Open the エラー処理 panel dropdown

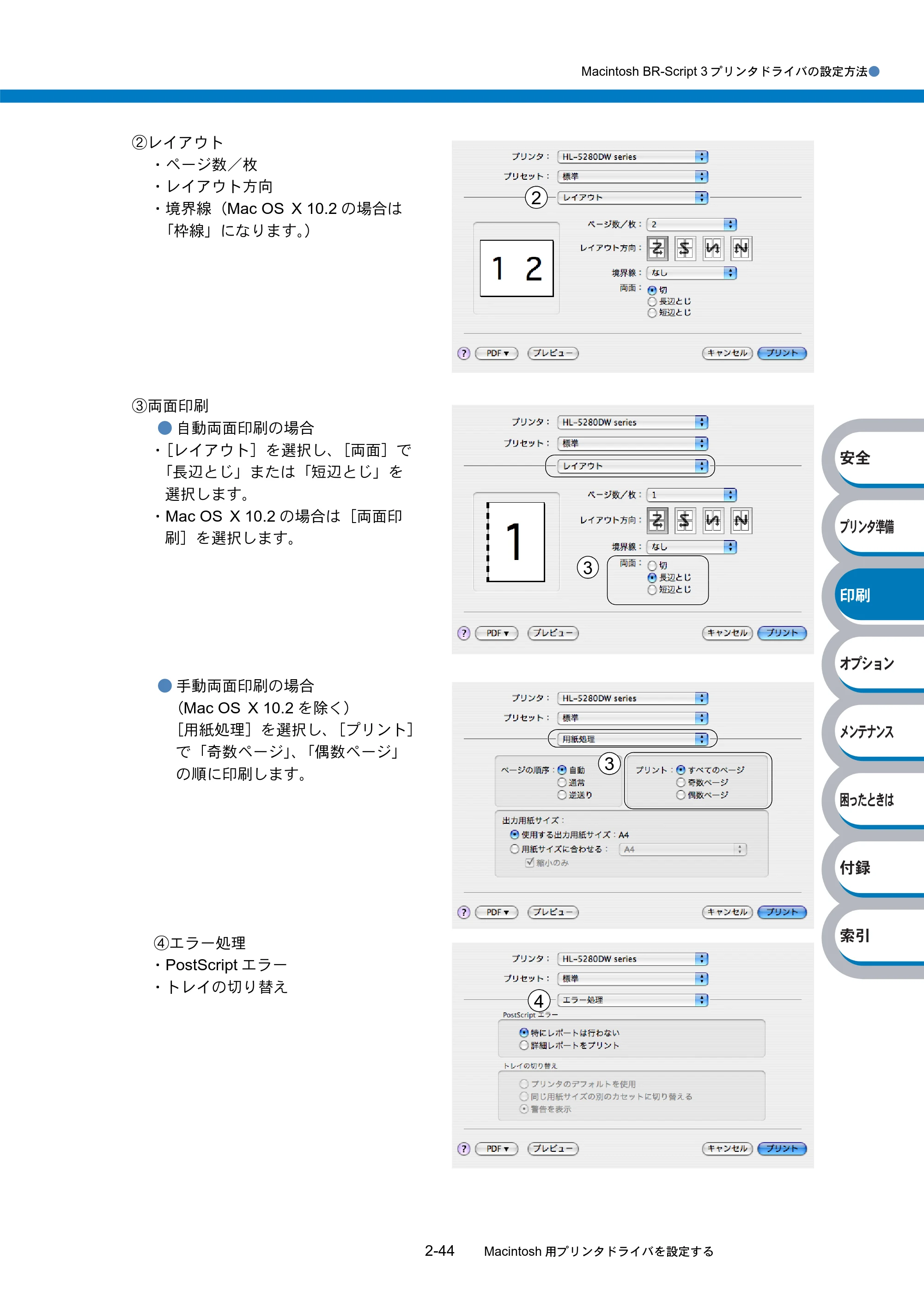(x=632, y=1000)
